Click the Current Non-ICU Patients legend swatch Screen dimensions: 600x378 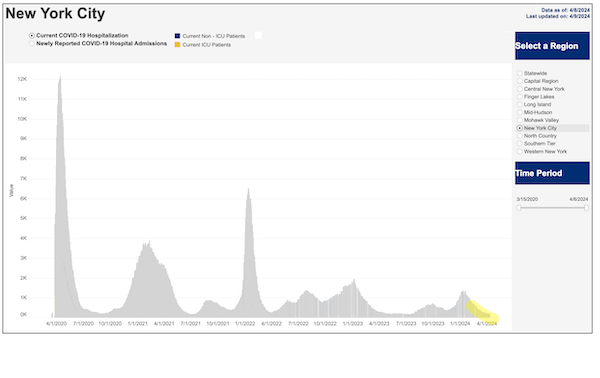pos(178,36)
